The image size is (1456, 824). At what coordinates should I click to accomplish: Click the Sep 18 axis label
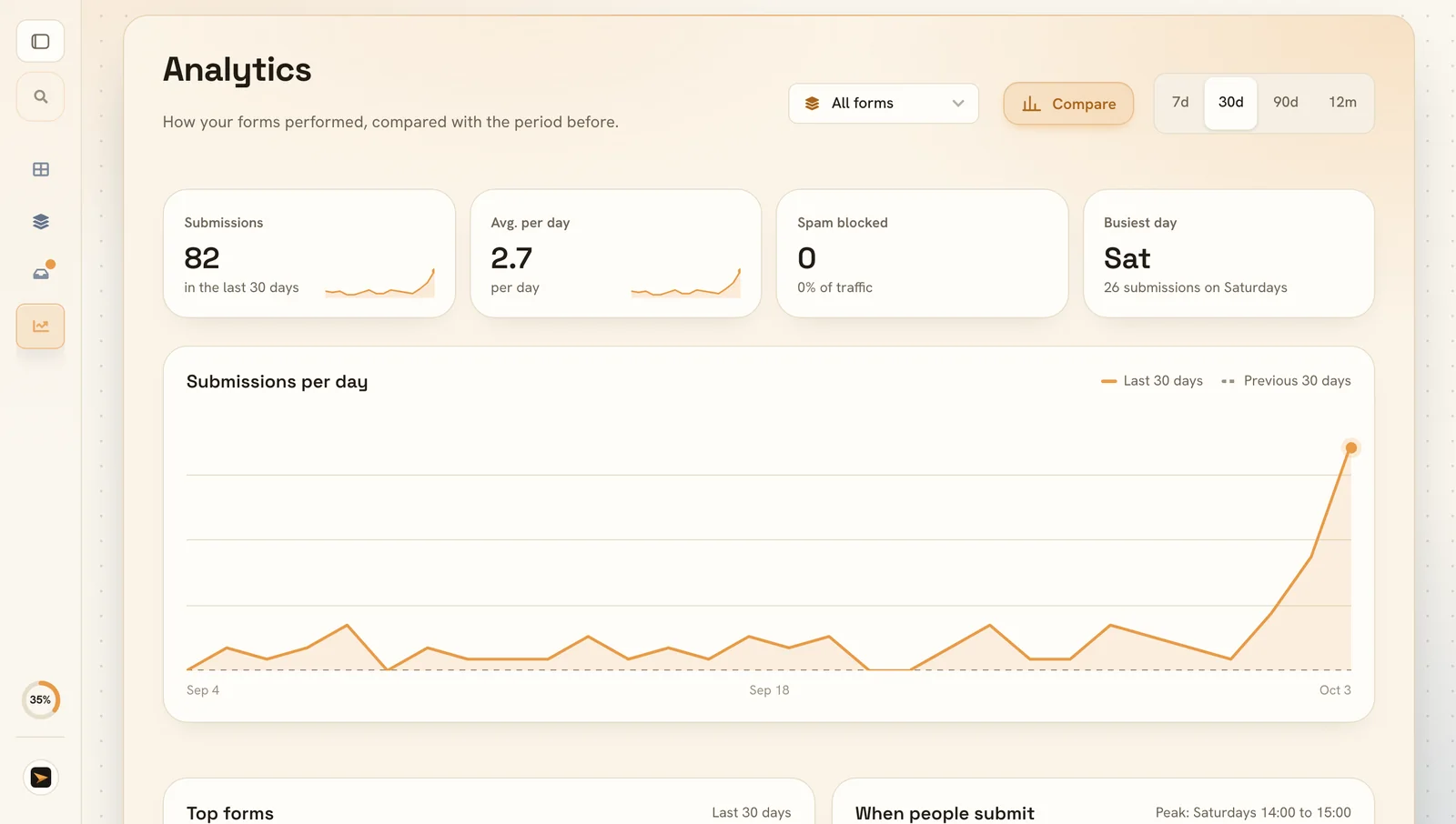[x=769, y=690]
